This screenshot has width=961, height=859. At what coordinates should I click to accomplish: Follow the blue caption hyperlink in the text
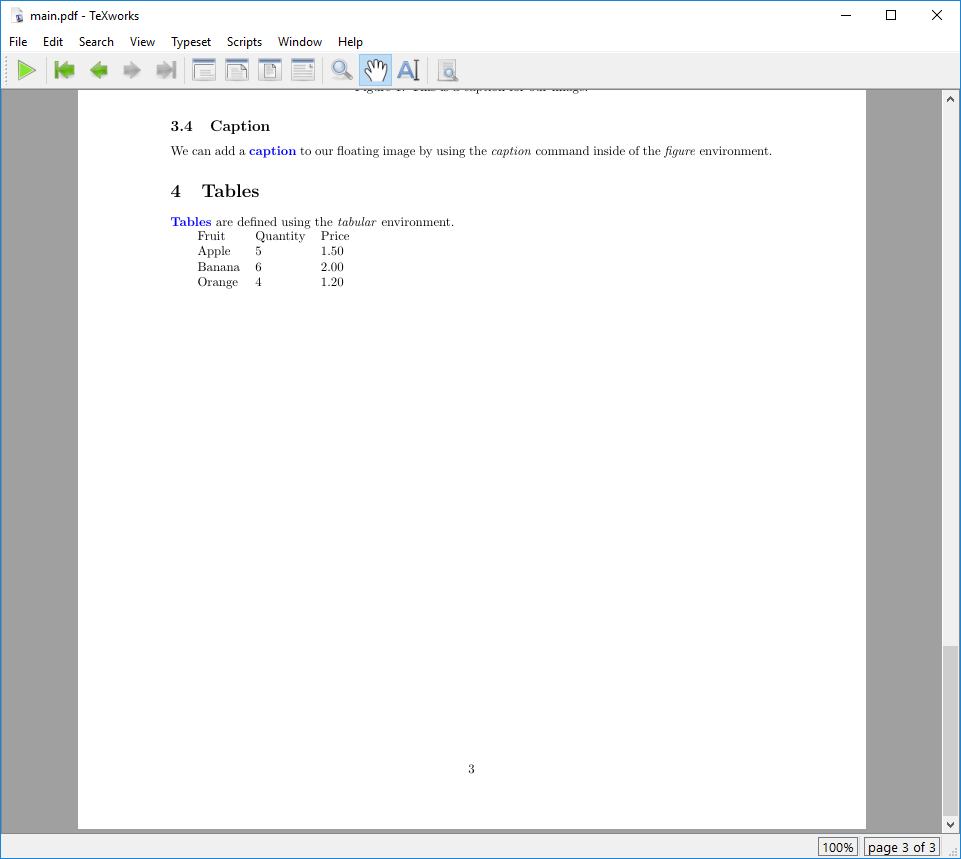coord(272,151)
